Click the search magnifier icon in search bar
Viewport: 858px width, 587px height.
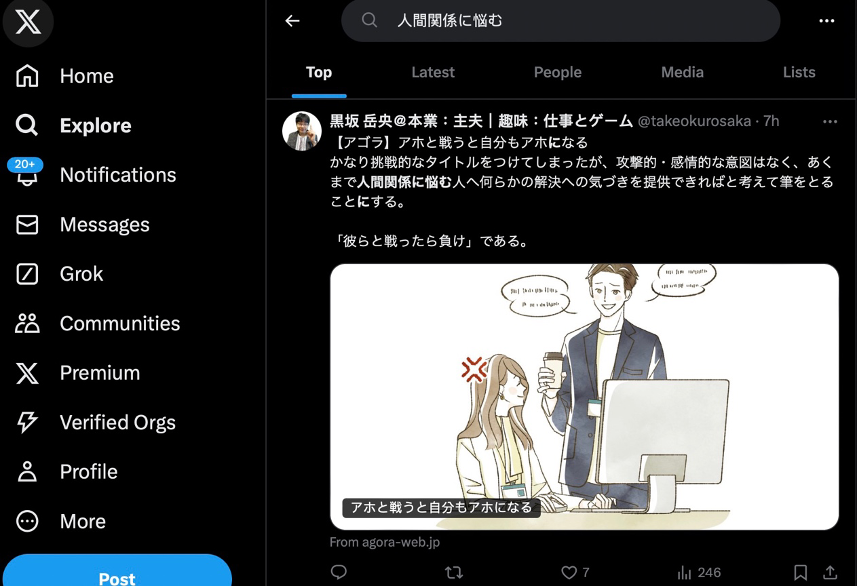pos(369,21)
